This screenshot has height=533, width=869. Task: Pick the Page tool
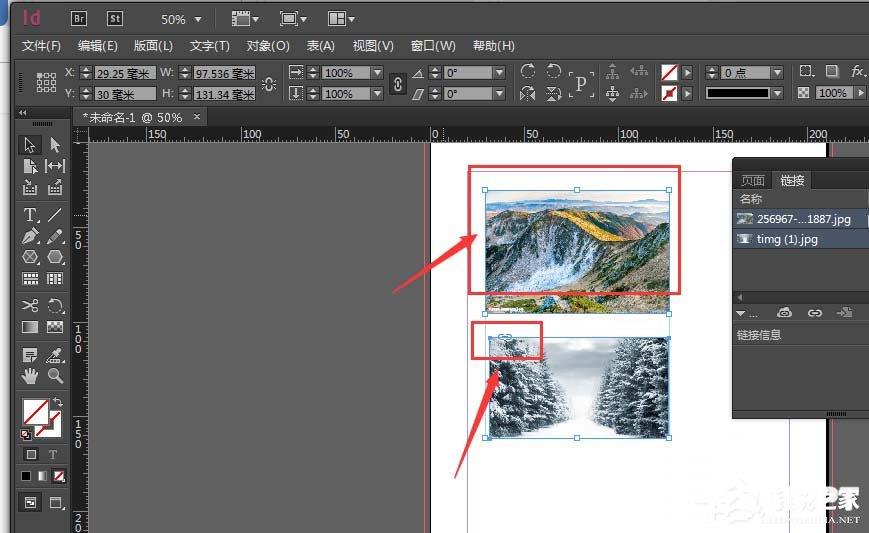(30, 166)
